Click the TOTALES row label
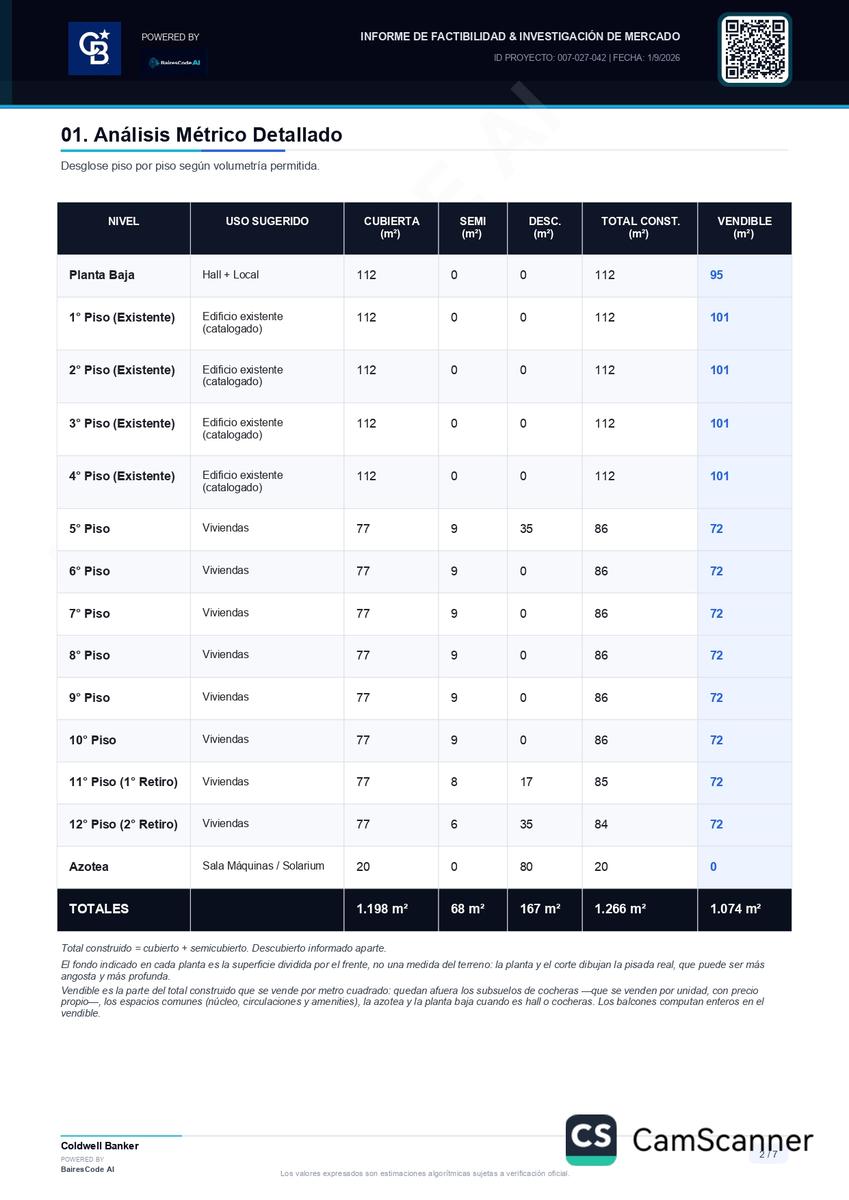Viewport: 849px width, 1200px height. point(99,909)
